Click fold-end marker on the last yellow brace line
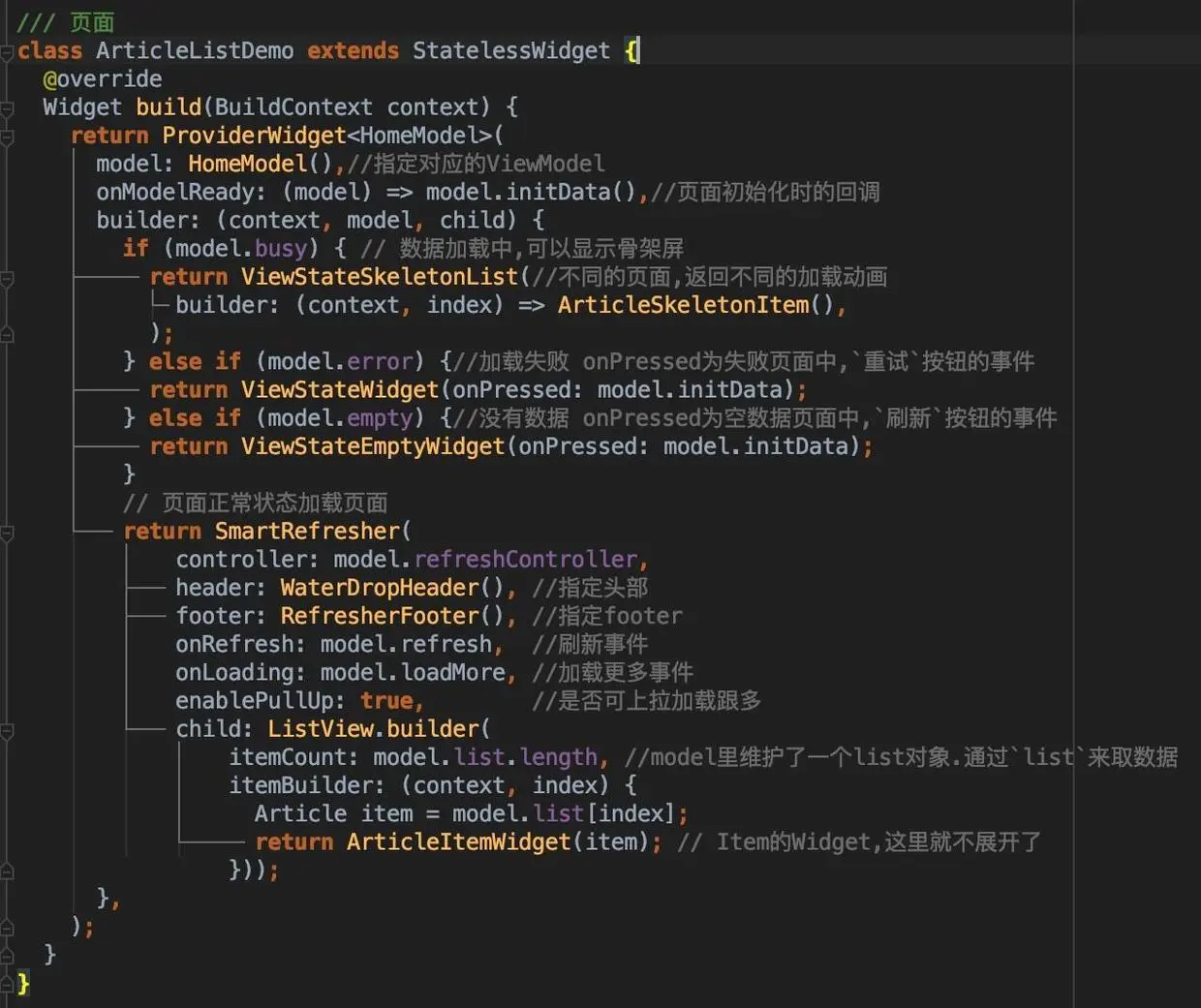 [7, 985]
